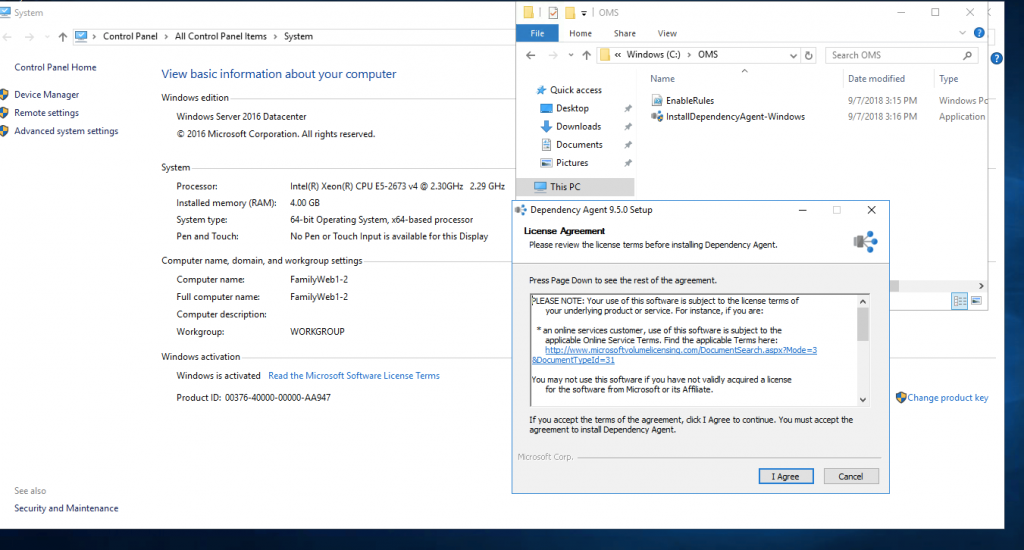Click the System help icon at right edge
Image resolution: width=1024 pixels, height=550 pixels.
tap(996, 58)
